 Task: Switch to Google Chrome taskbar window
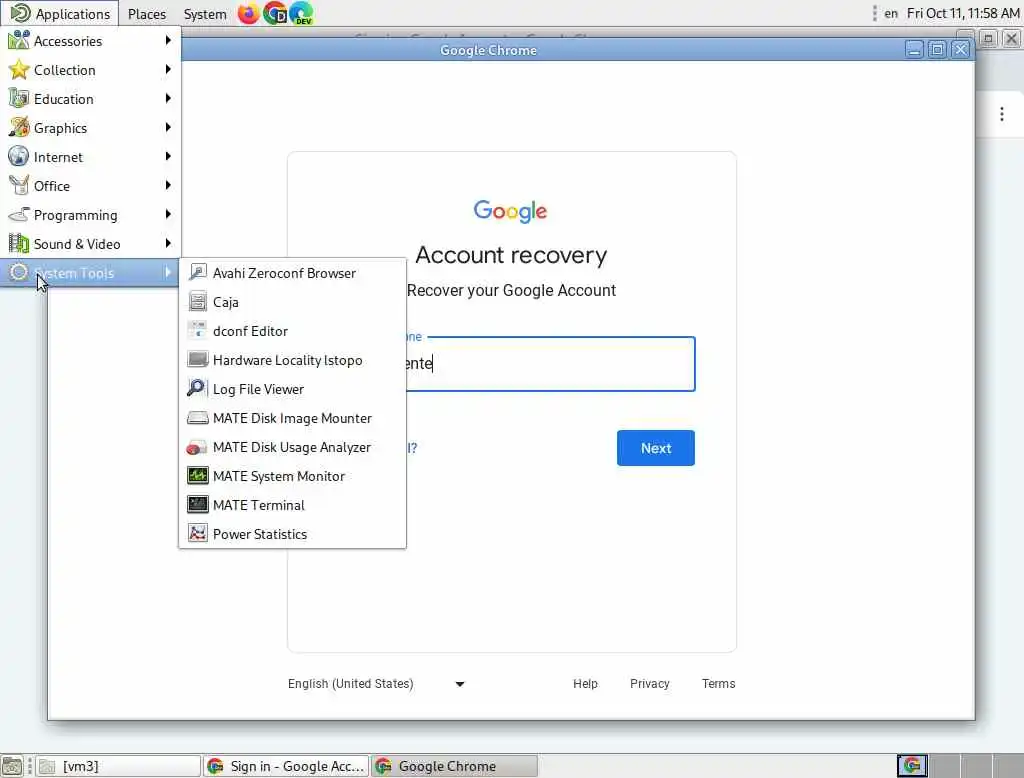[x=455, y=766]
